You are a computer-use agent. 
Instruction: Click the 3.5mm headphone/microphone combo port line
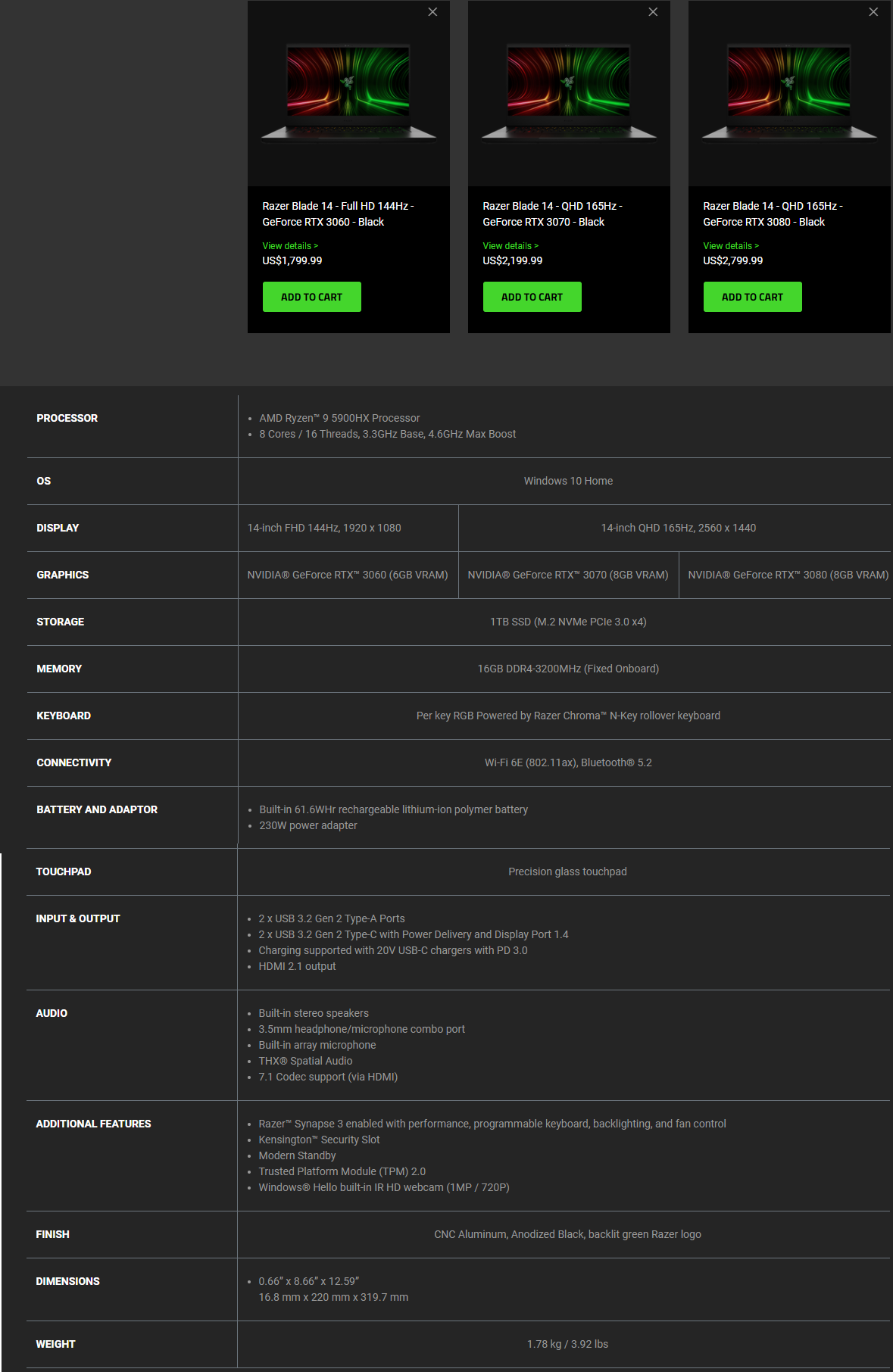coord(361,1029)
